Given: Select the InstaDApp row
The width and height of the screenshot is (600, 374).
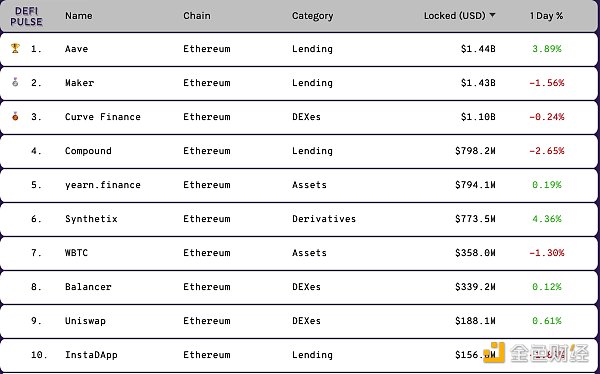Looking at the screenshot, I should click(x=299, y=355).
